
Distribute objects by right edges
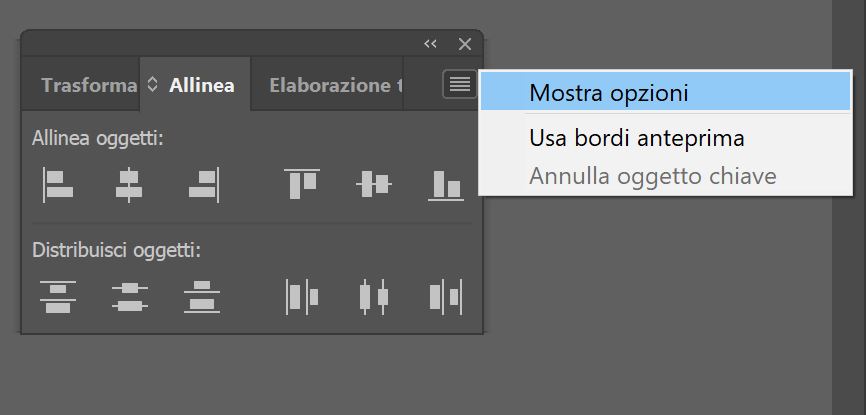(x=446, y=297)
